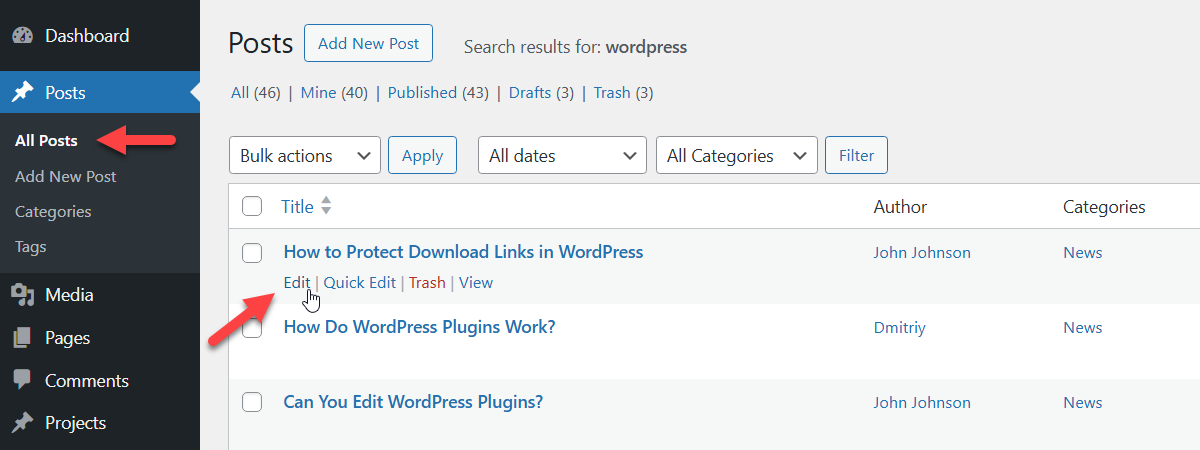Screen dimensions: 1200x450
Task: Click the Projects pin icon
Action: [x=22, y=423]
